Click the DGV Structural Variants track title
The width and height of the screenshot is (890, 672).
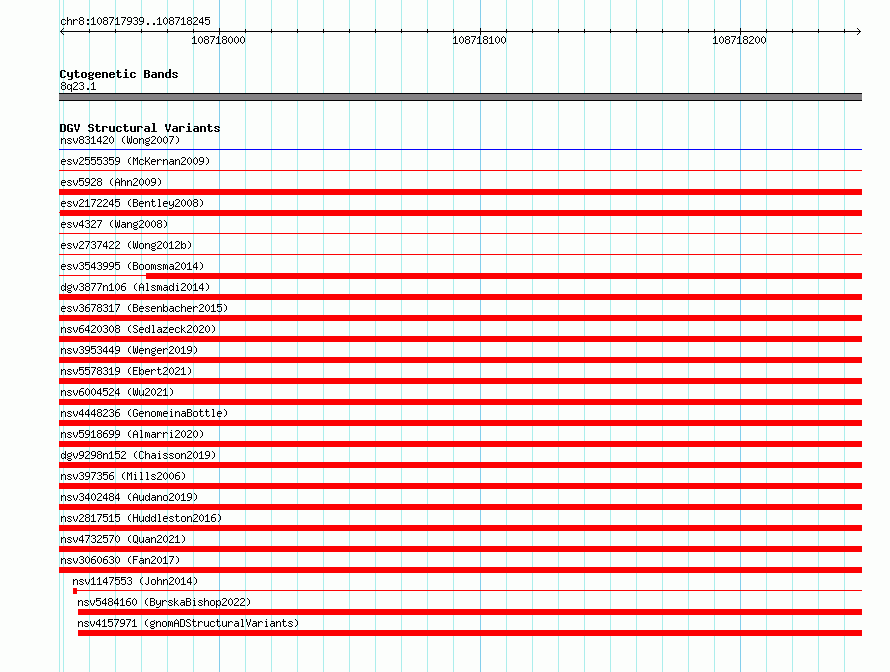pos(140,128)
